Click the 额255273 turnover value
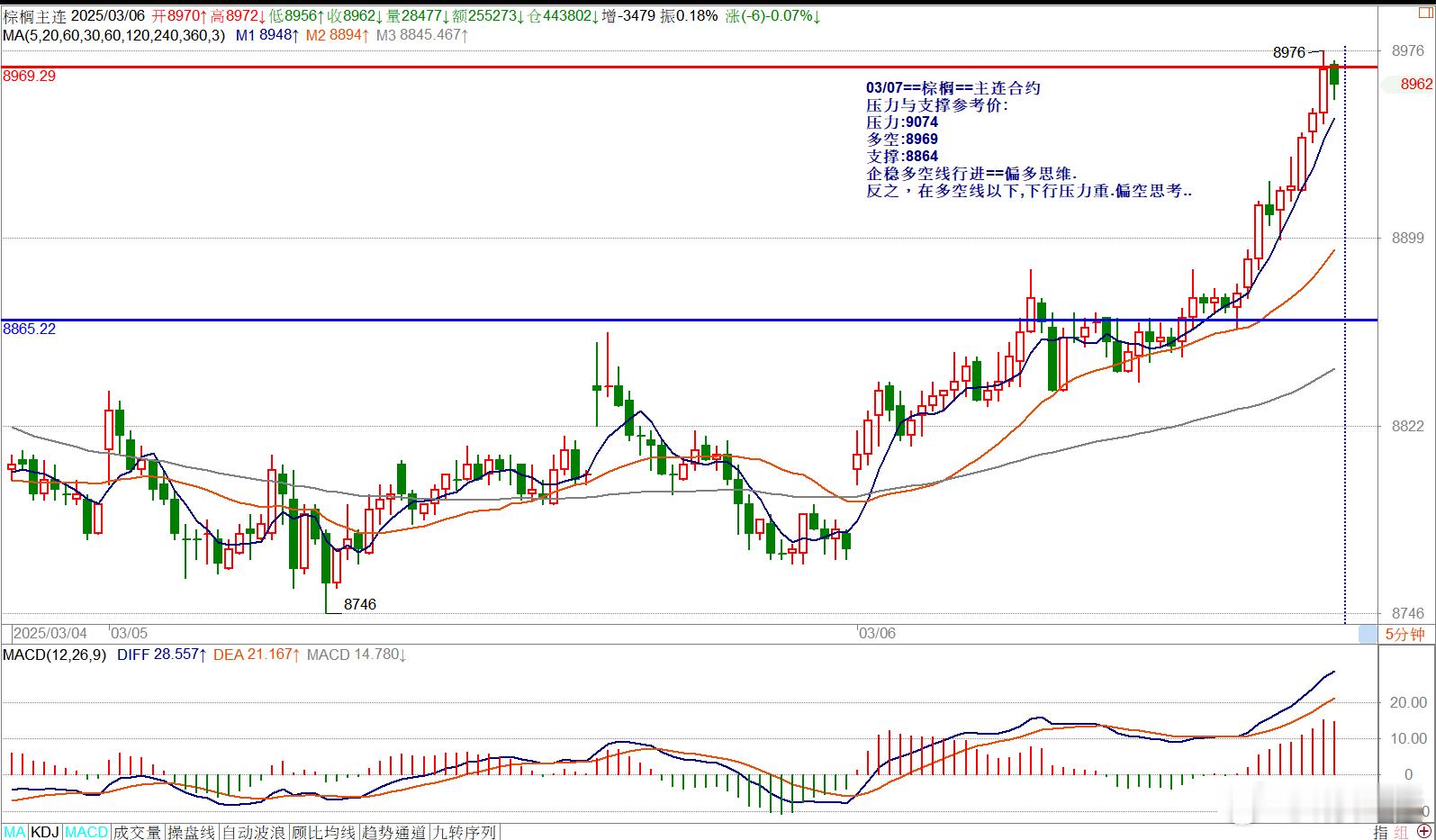The width and height of the screenshot is (1436, 840). (x=488, y=16)
